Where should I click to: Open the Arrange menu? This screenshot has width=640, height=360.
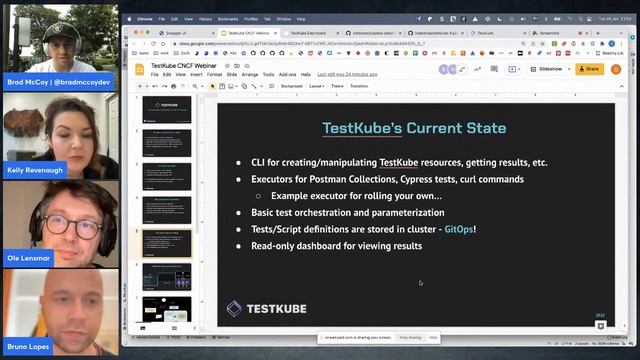250,75
